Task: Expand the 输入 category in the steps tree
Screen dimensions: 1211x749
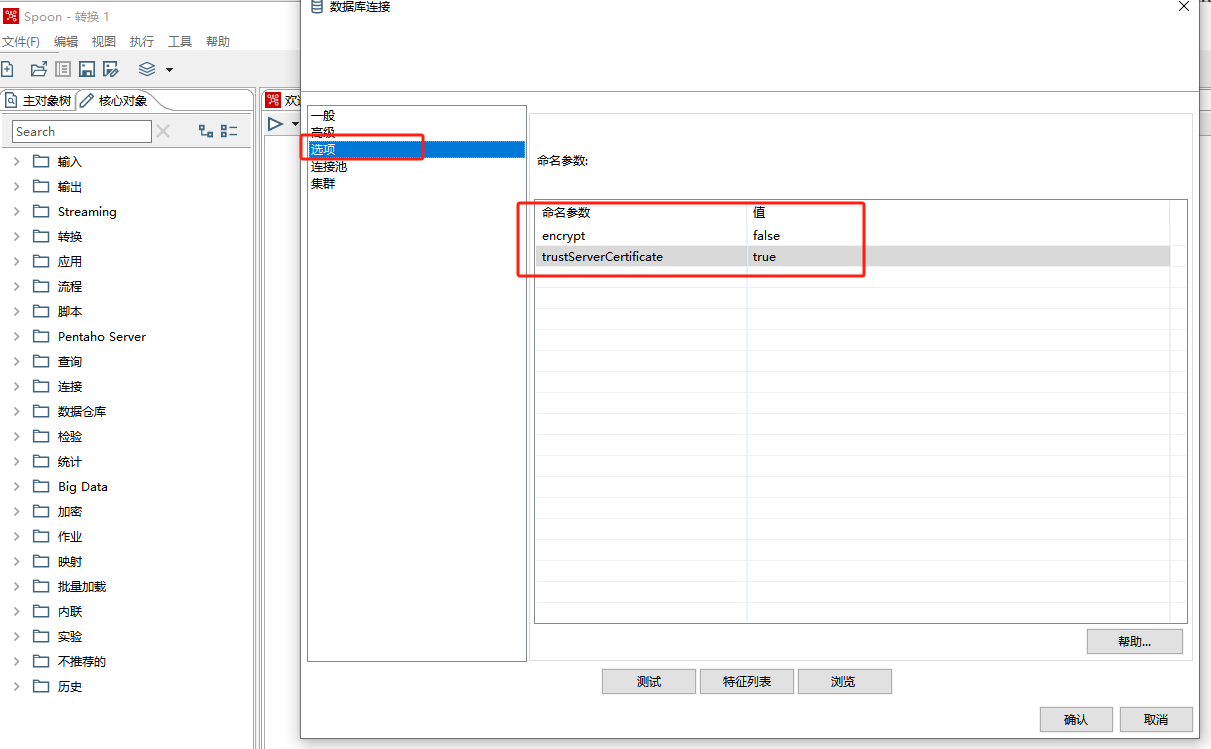Action: tap(16, 161)
